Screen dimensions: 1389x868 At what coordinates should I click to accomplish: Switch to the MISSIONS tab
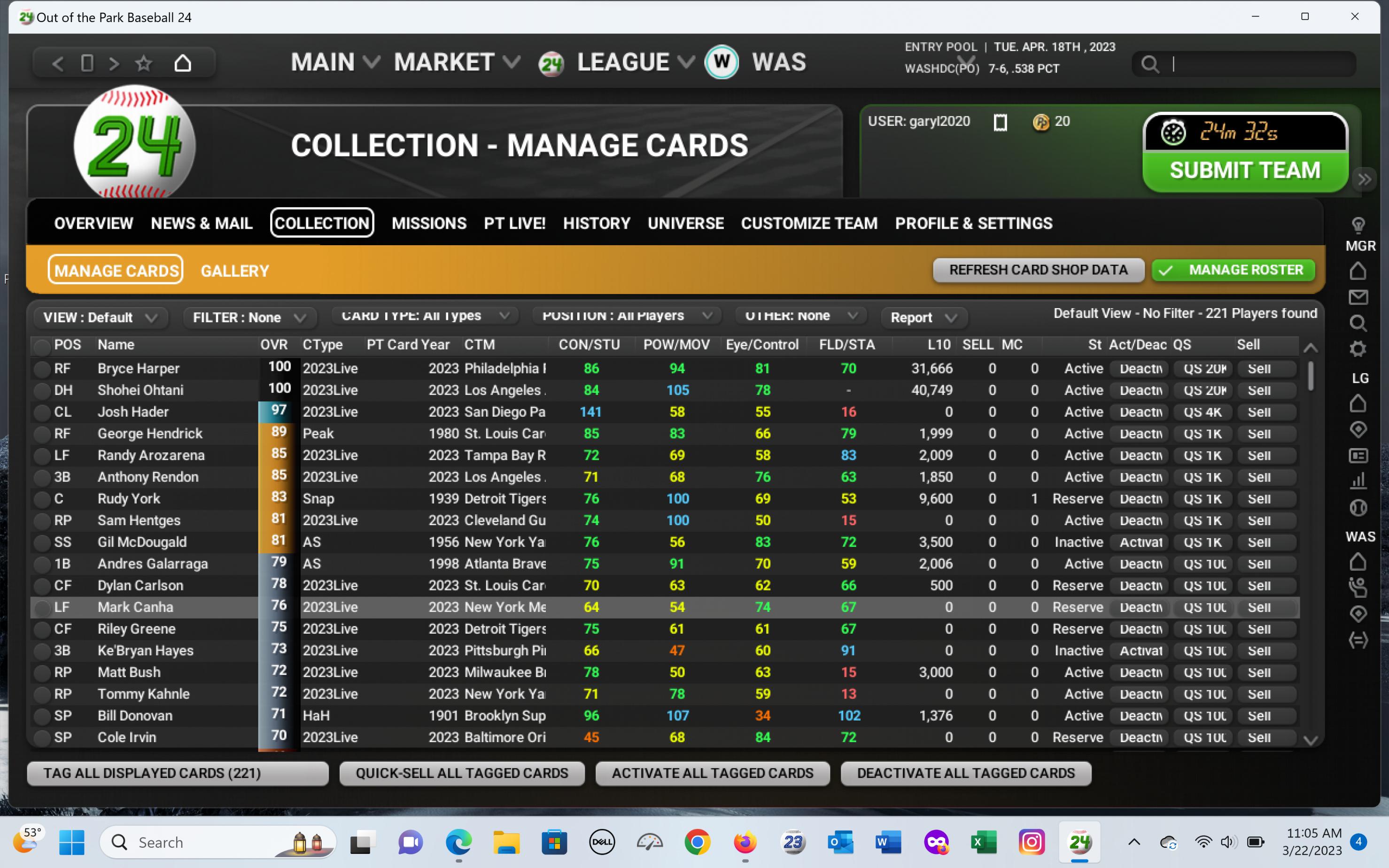click(x=429, y=223)
